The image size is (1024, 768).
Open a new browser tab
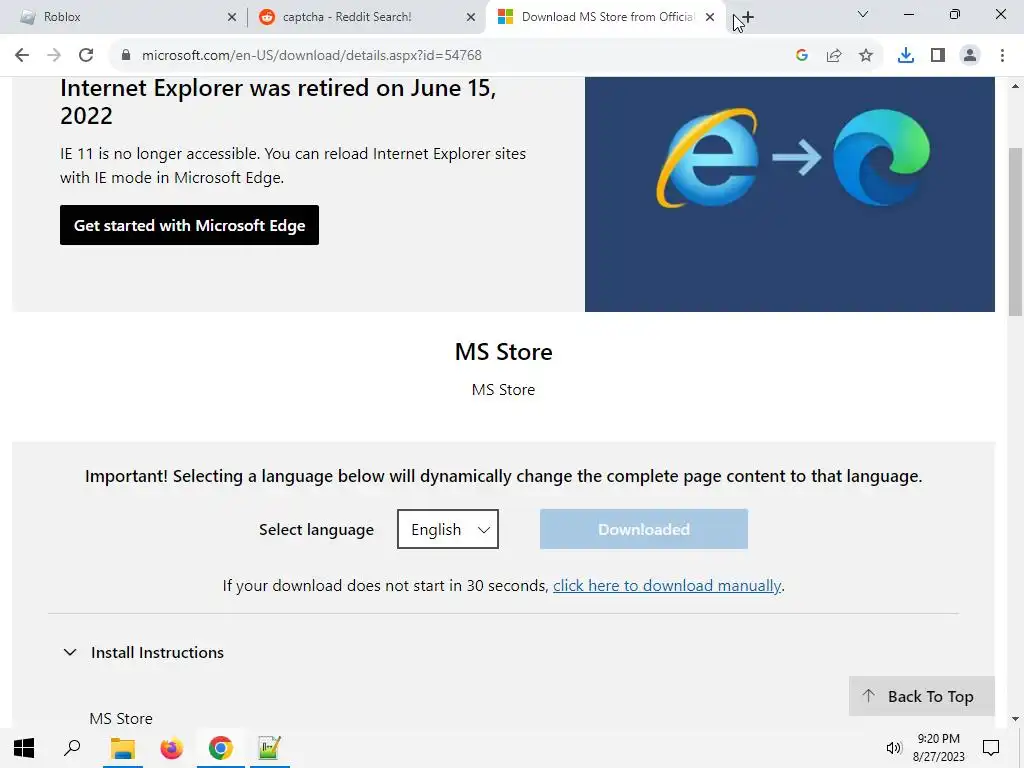[x=747, y=17]
